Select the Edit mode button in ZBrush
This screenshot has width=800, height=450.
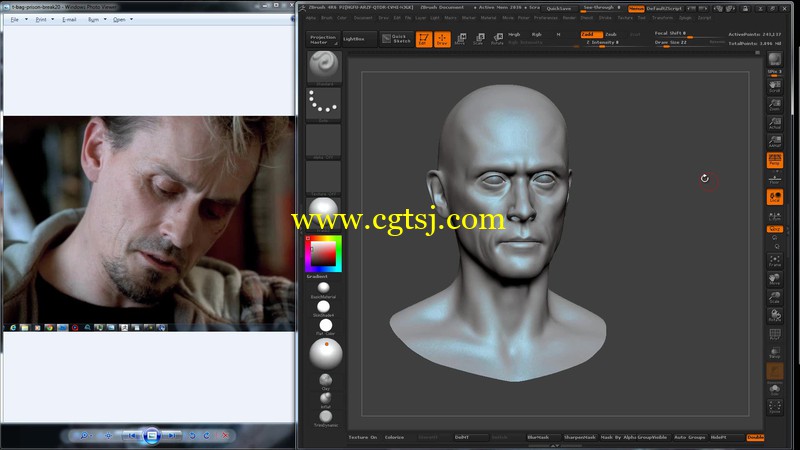pyautogui.click(x=423, y=39)
